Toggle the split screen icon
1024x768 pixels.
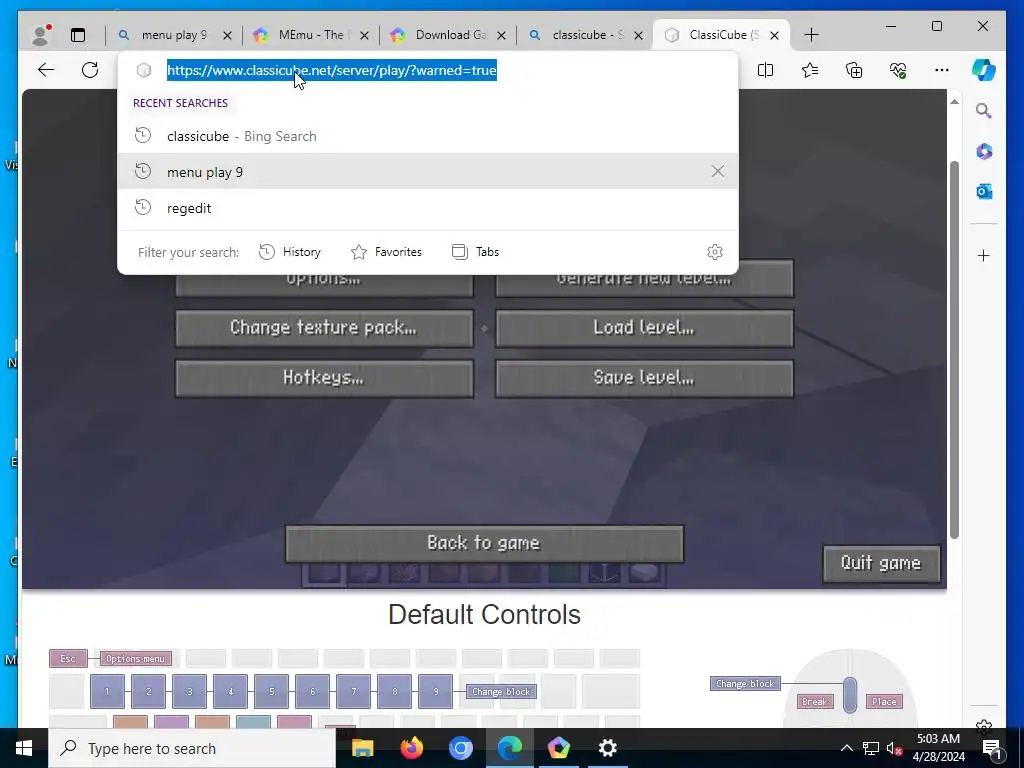pos(765,70)
